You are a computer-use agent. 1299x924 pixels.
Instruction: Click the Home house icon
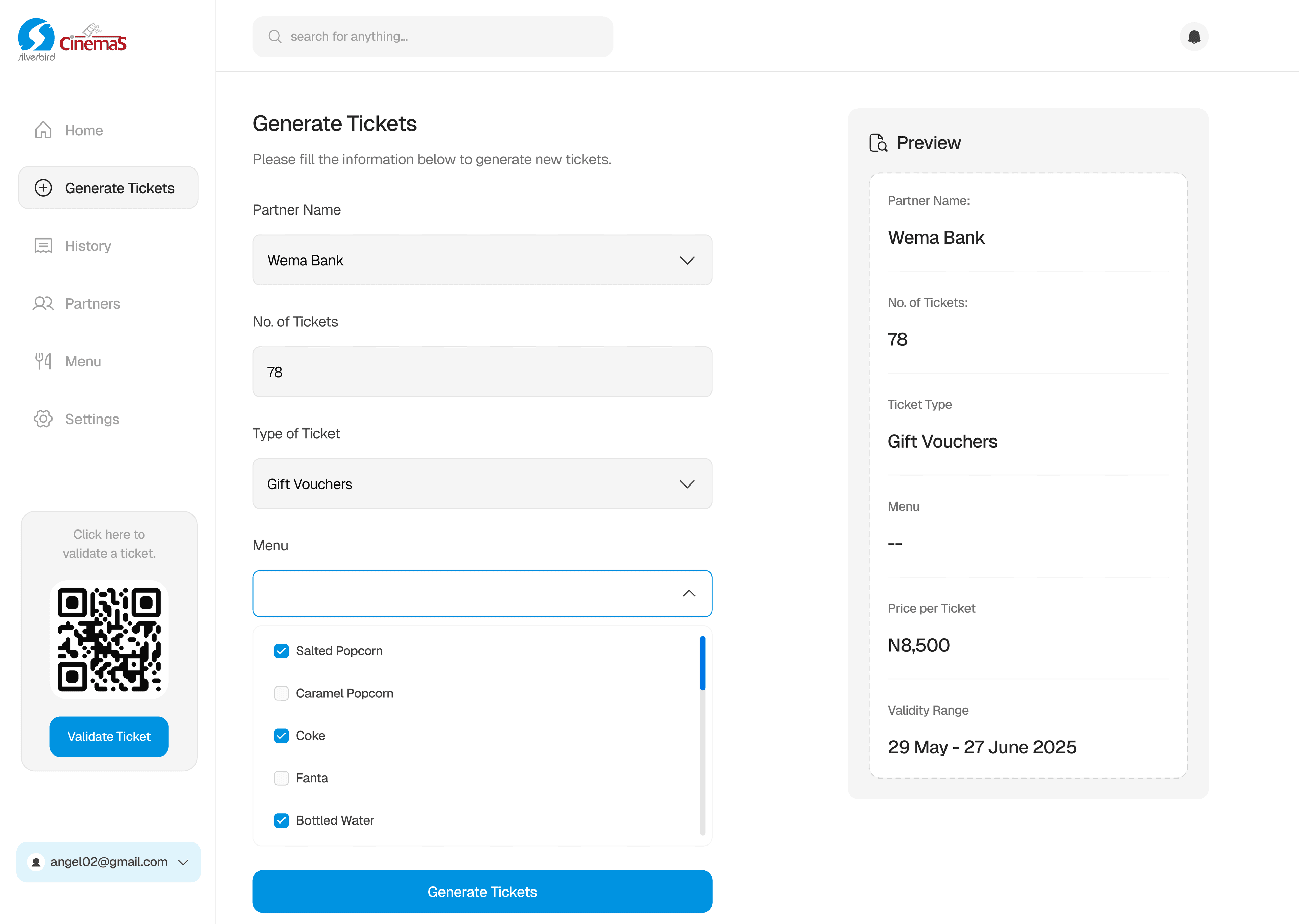[43, 130]
